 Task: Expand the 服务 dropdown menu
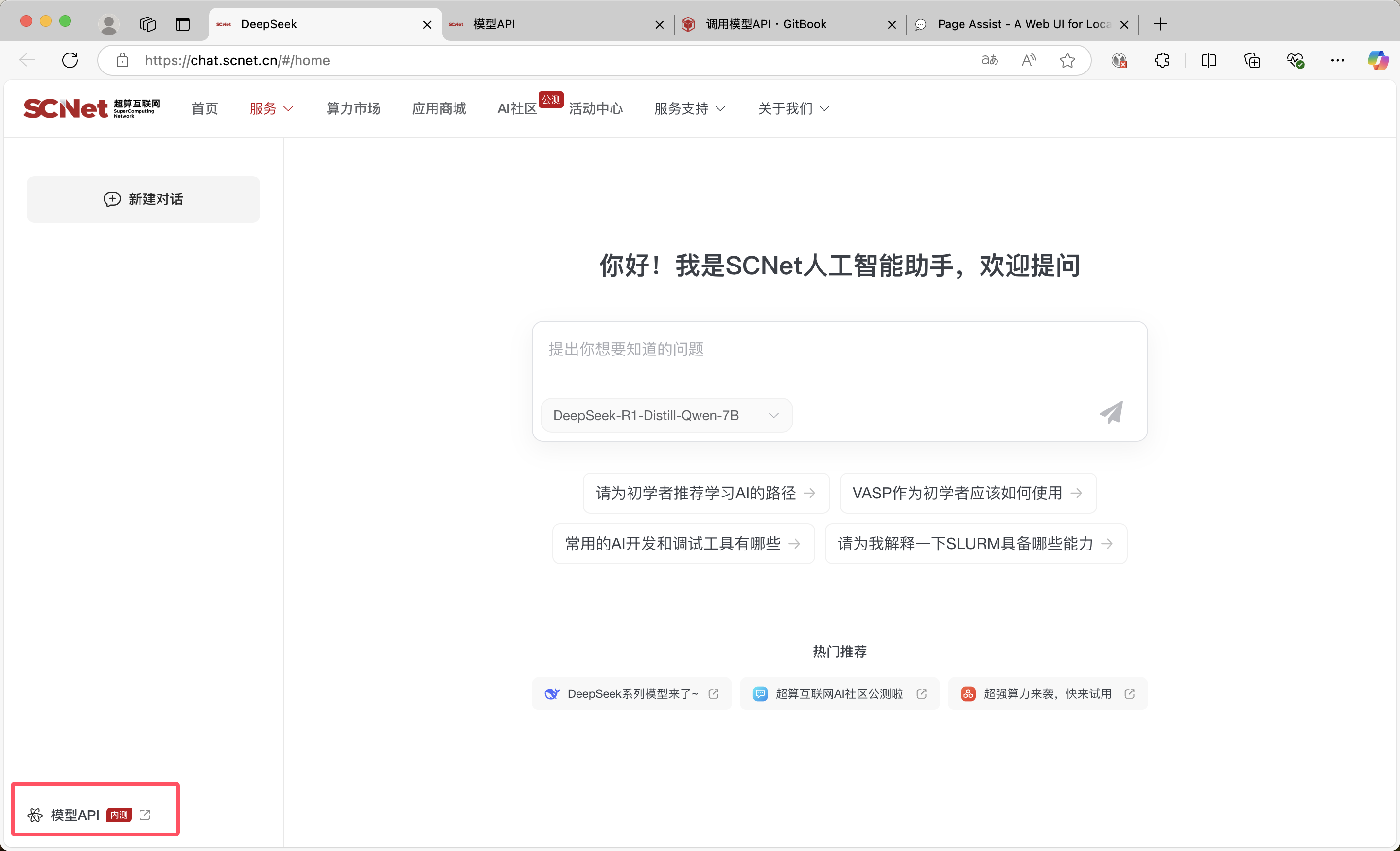pos(271,108)
